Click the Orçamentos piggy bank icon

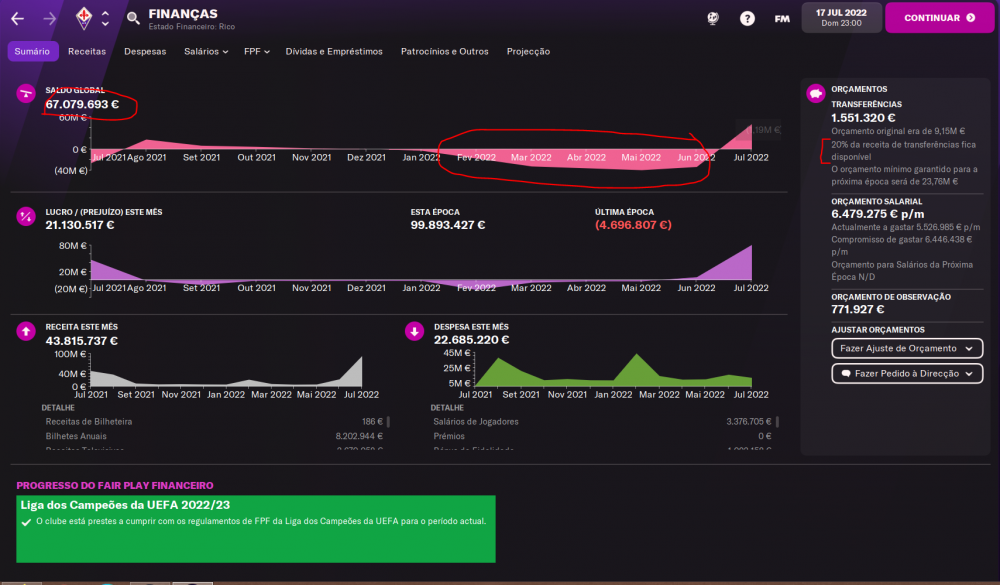[816, 94]
